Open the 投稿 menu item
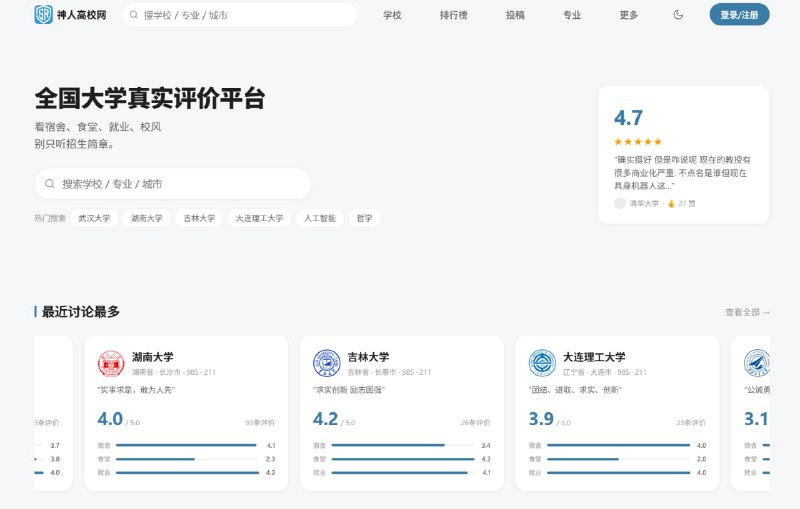 click(515, 15)
